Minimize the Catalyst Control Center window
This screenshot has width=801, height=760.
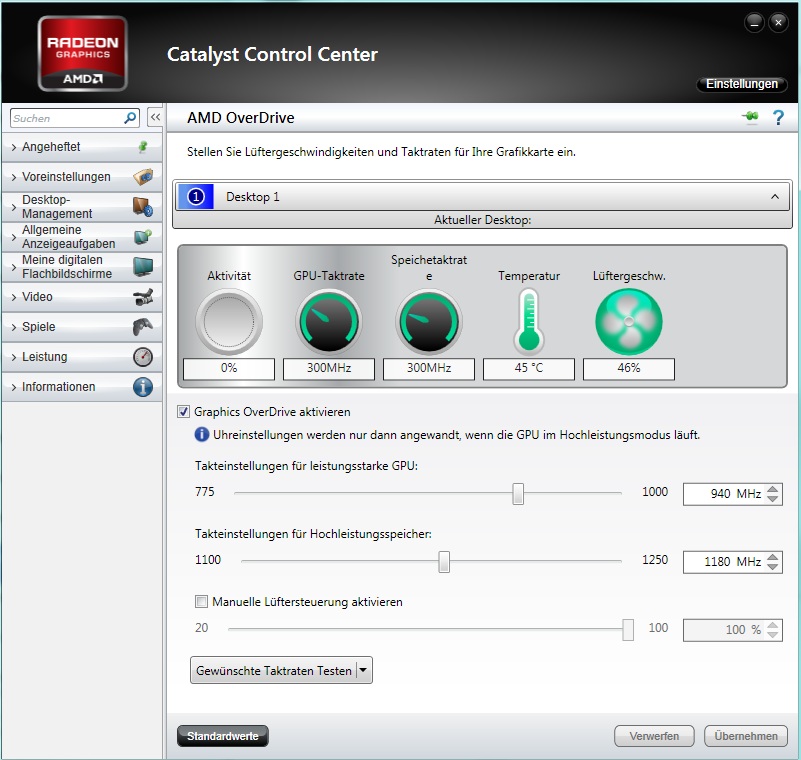click(x=755, y=22)
